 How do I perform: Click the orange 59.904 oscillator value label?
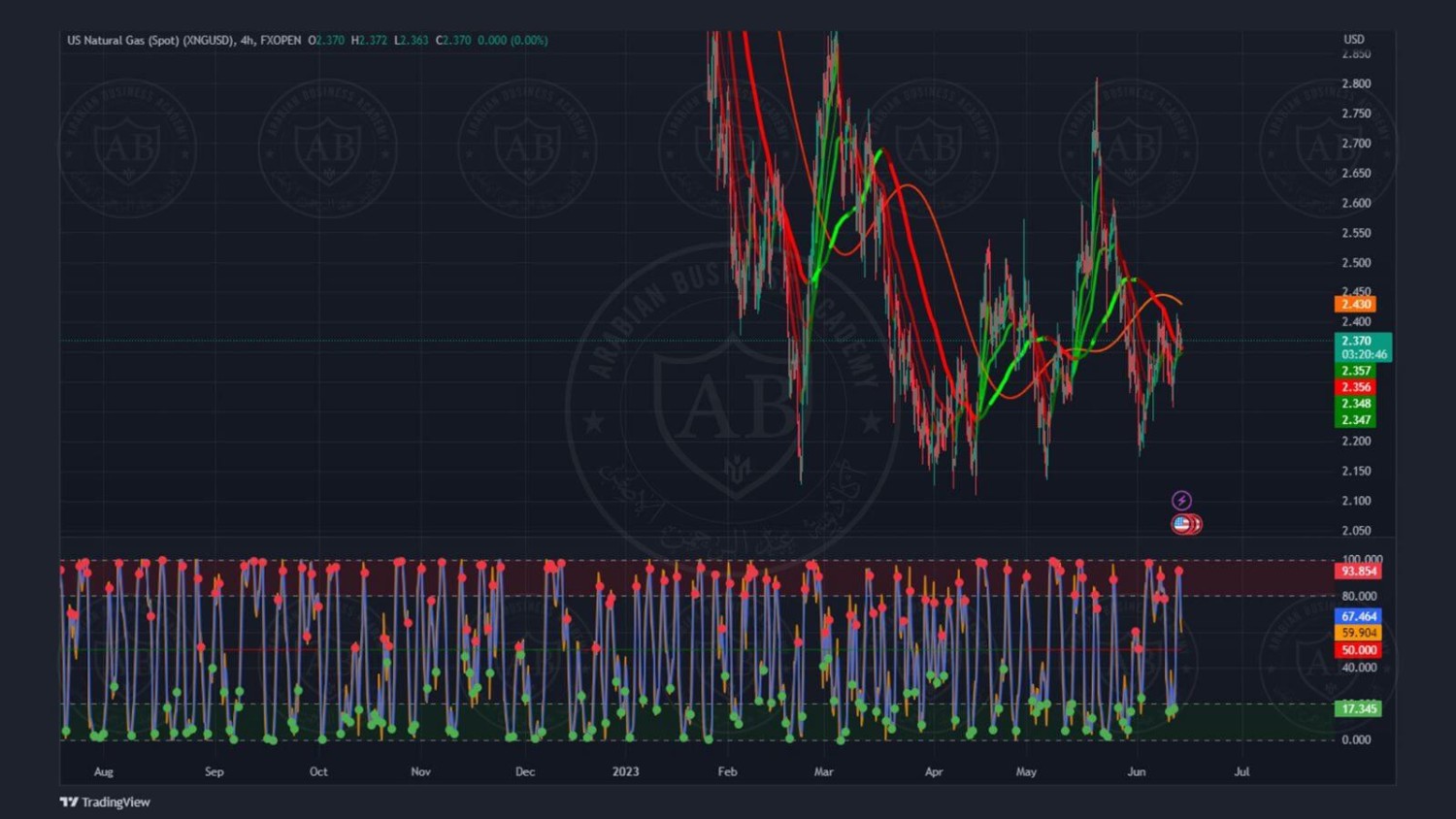click(x=1358, y=633)
